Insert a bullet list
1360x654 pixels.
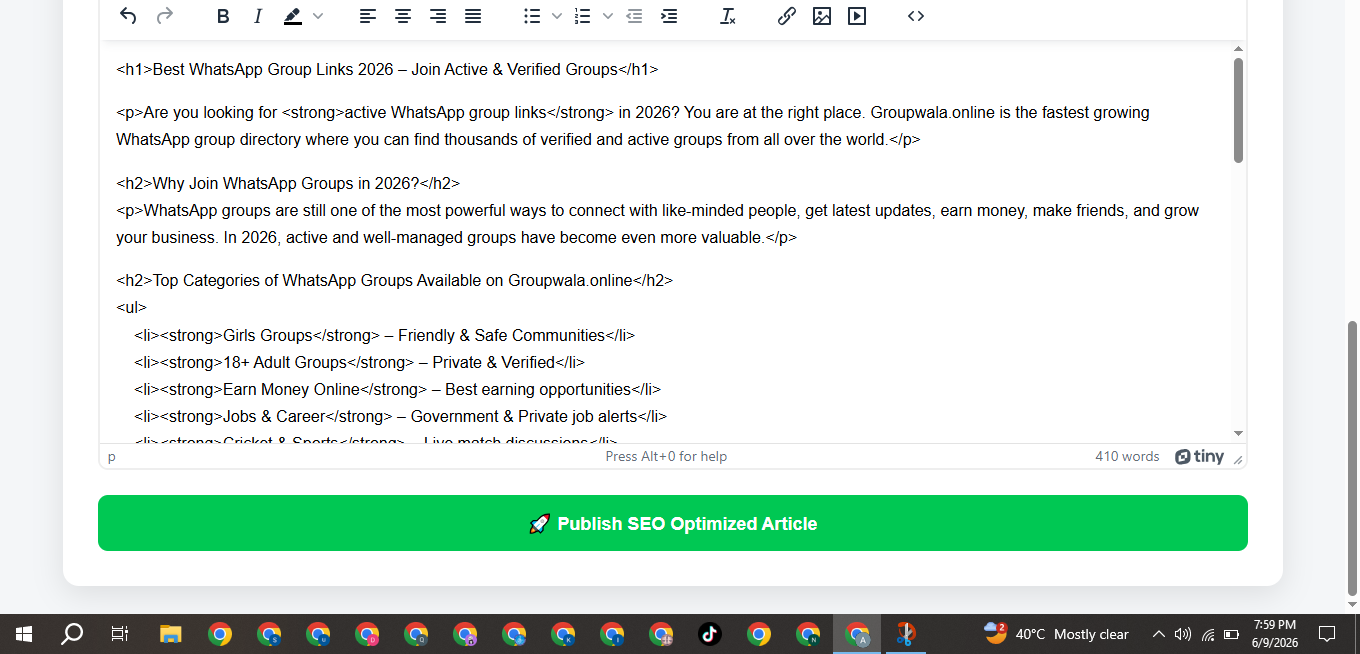pos(532,16)
